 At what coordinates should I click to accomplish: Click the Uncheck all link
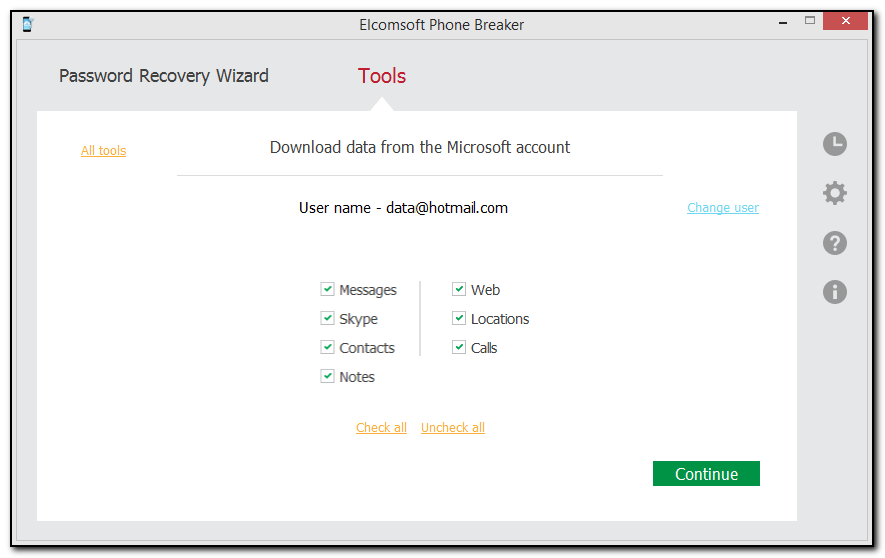[452, 428]
